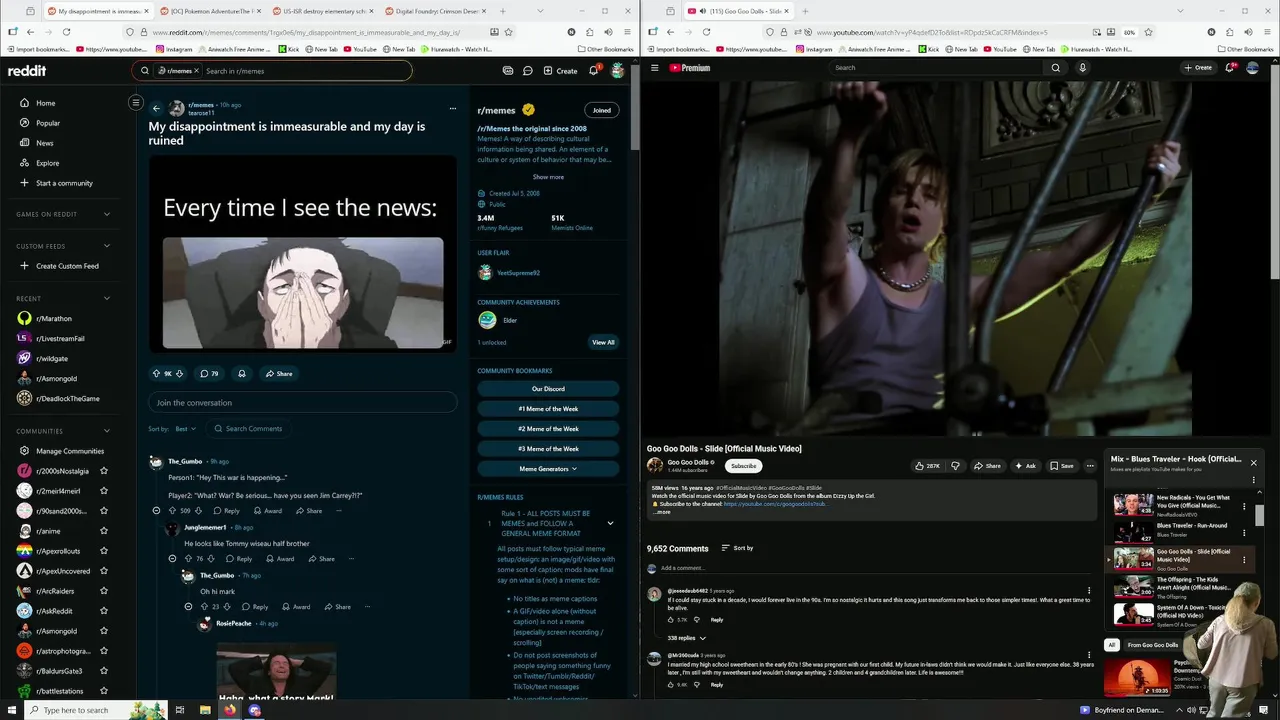The image size is (1280, 720).
Task: Upvote The_Gumbo comment with 509 votes
Action: (172, 511)
